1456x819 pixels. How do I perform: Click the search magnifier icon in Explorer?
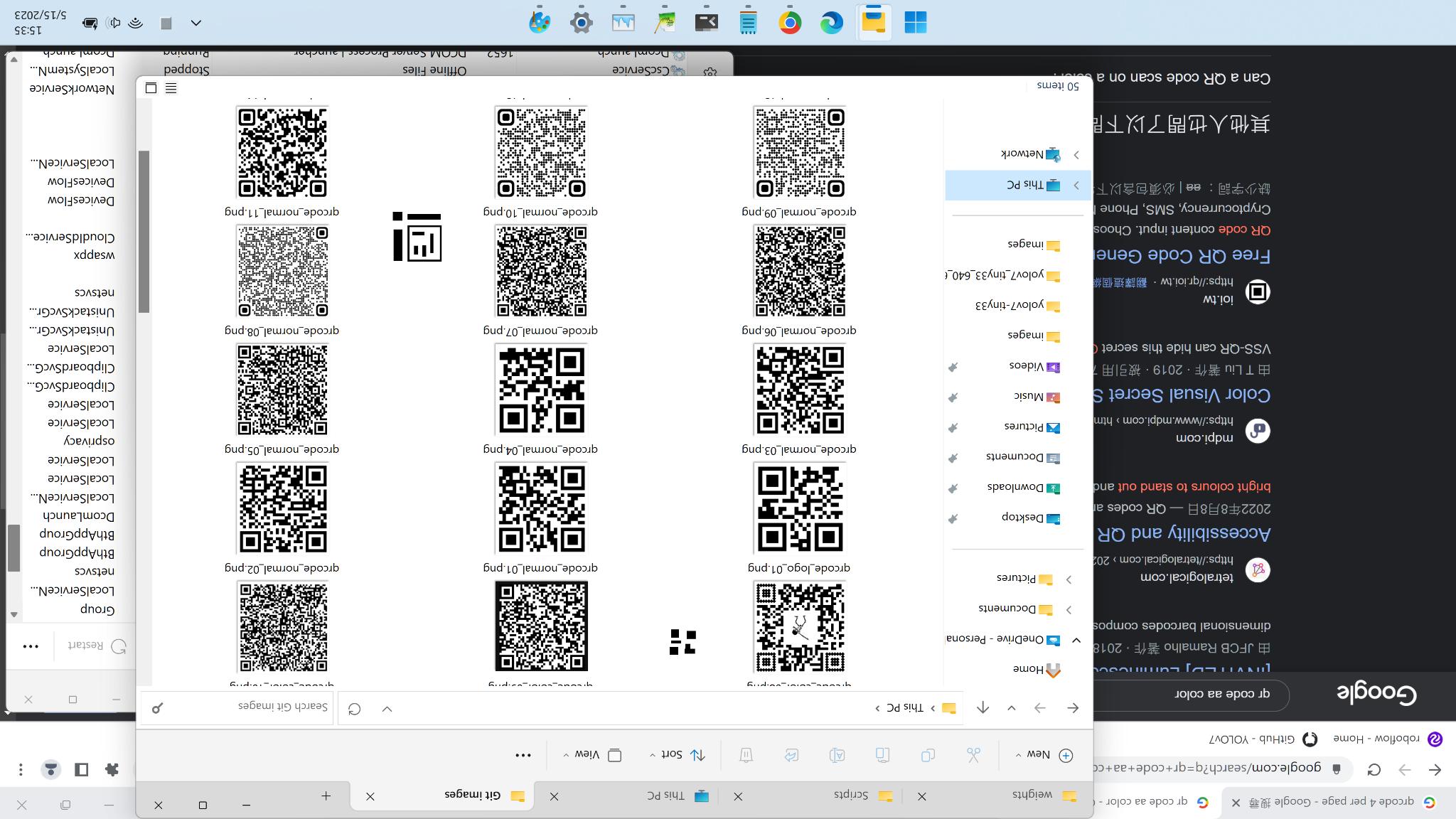click(x=158, y=708)
